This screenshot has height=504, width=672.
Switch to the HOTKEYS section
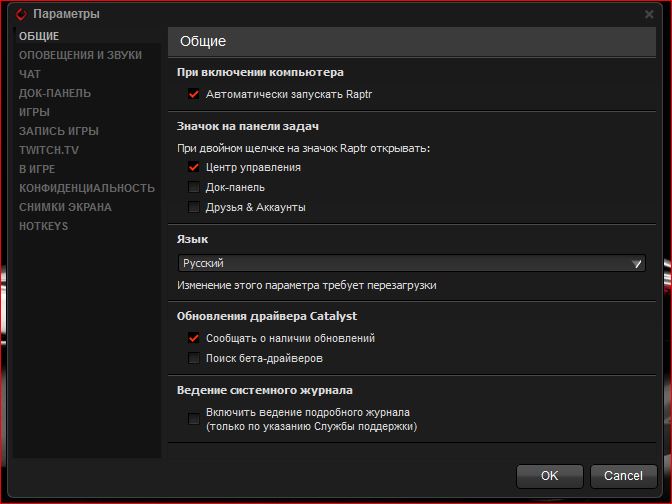coord(43,226)
